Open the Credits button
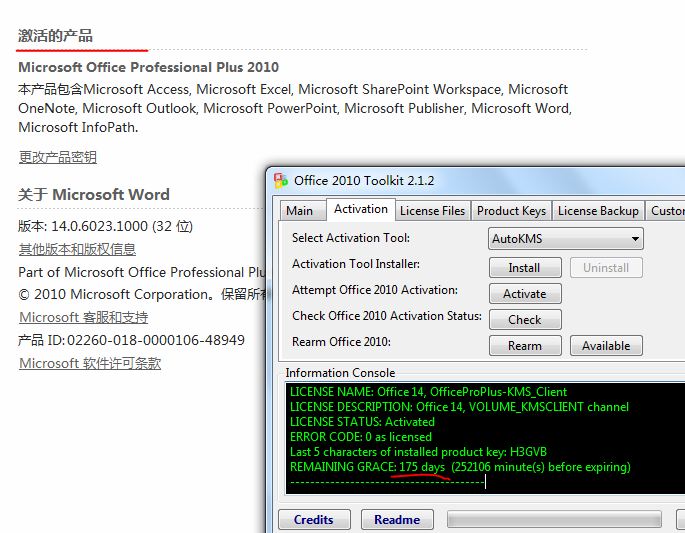 tap(314, 520)
